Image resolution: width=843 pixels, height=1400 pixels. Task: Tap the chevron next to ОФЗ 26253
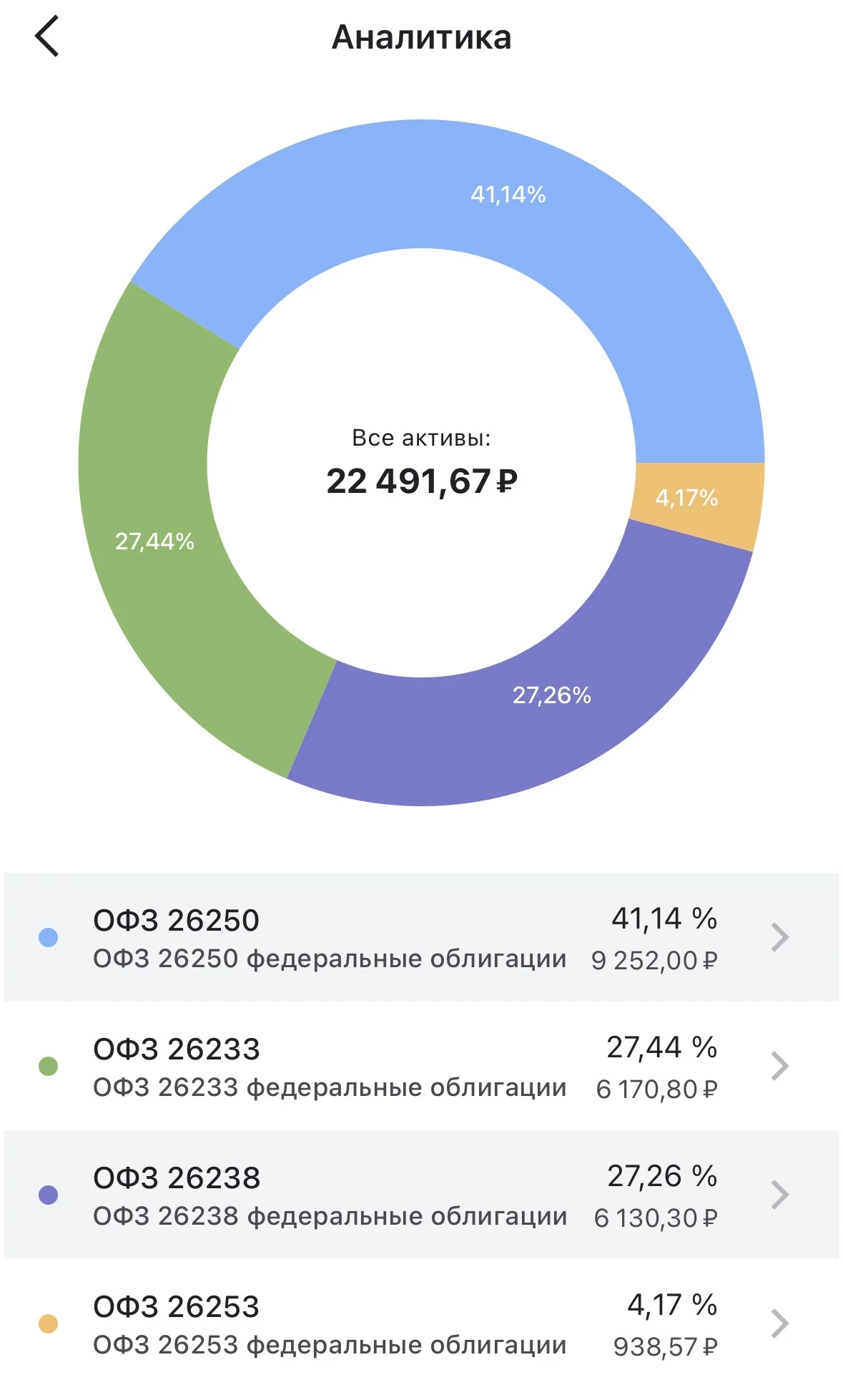tap(780, 1323)
